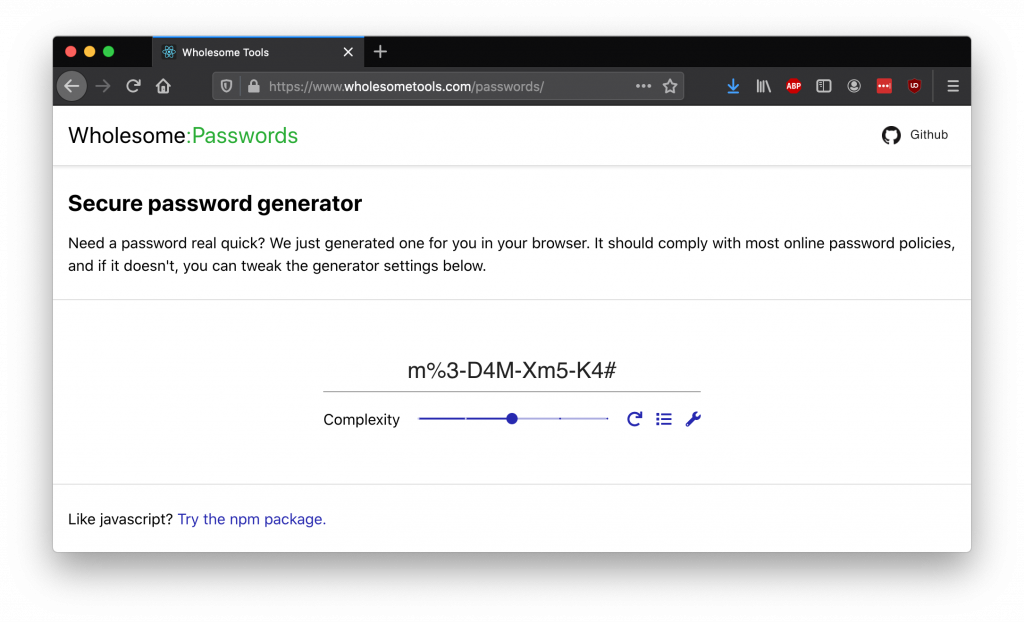Click the green macOS fullscreen window button
Screen dimensions: 1024x622
point(108,52)
